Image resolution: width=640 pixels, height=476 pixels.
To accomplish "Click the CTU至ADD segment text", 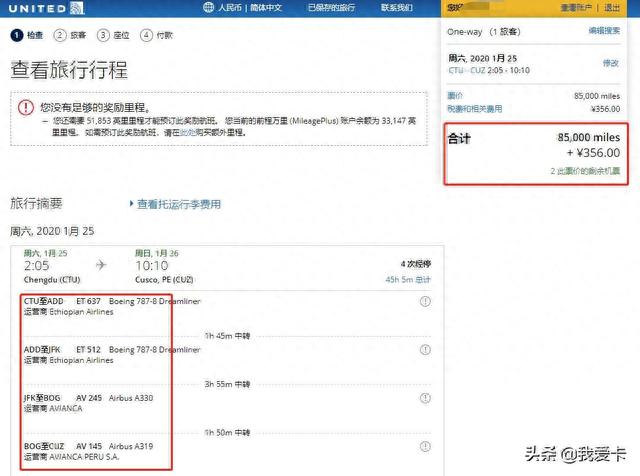I will click(44, 301).
